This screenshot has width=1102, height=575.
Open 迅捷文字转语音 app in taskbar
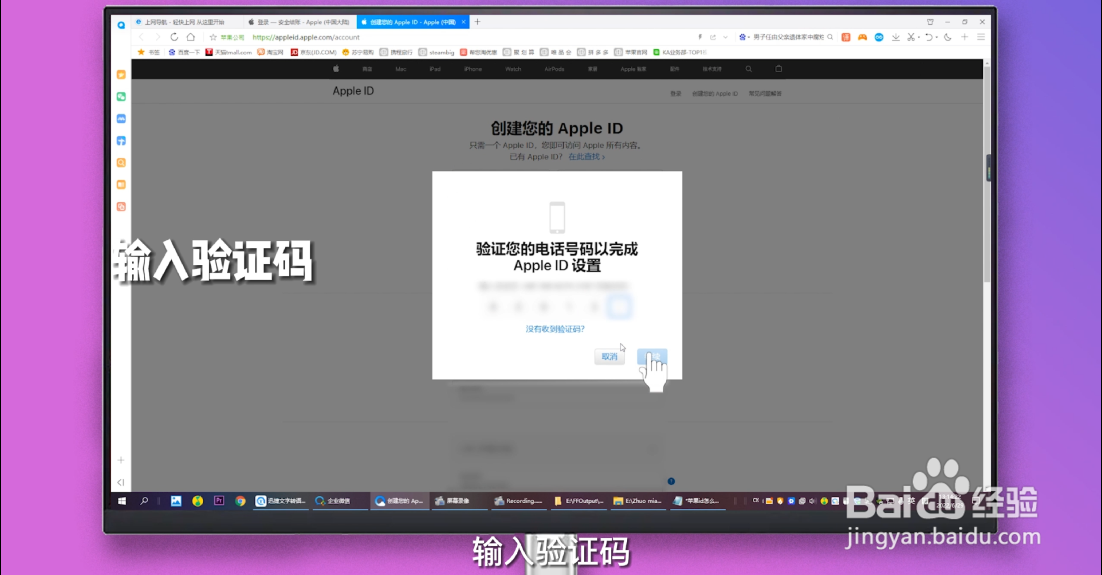pyautogui.click(x=281, y=501)
